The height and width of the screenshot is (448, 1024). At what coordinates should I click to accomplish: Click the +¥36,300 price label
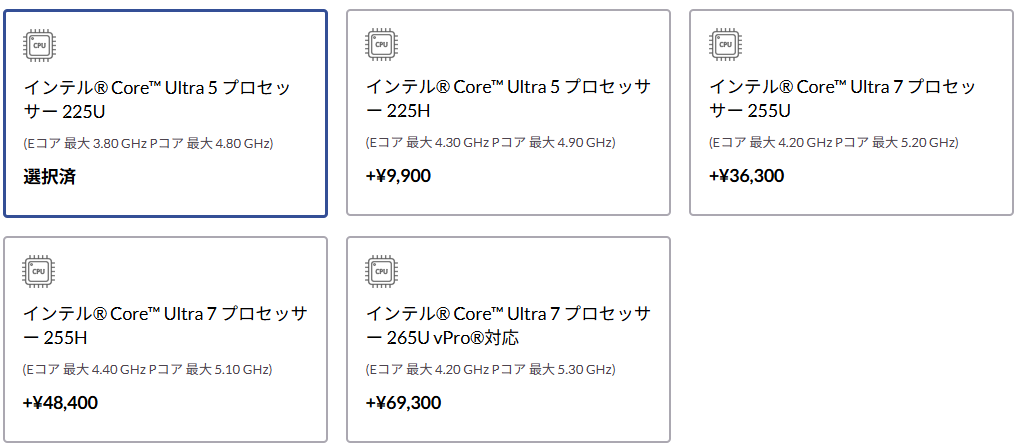[746, 176]
